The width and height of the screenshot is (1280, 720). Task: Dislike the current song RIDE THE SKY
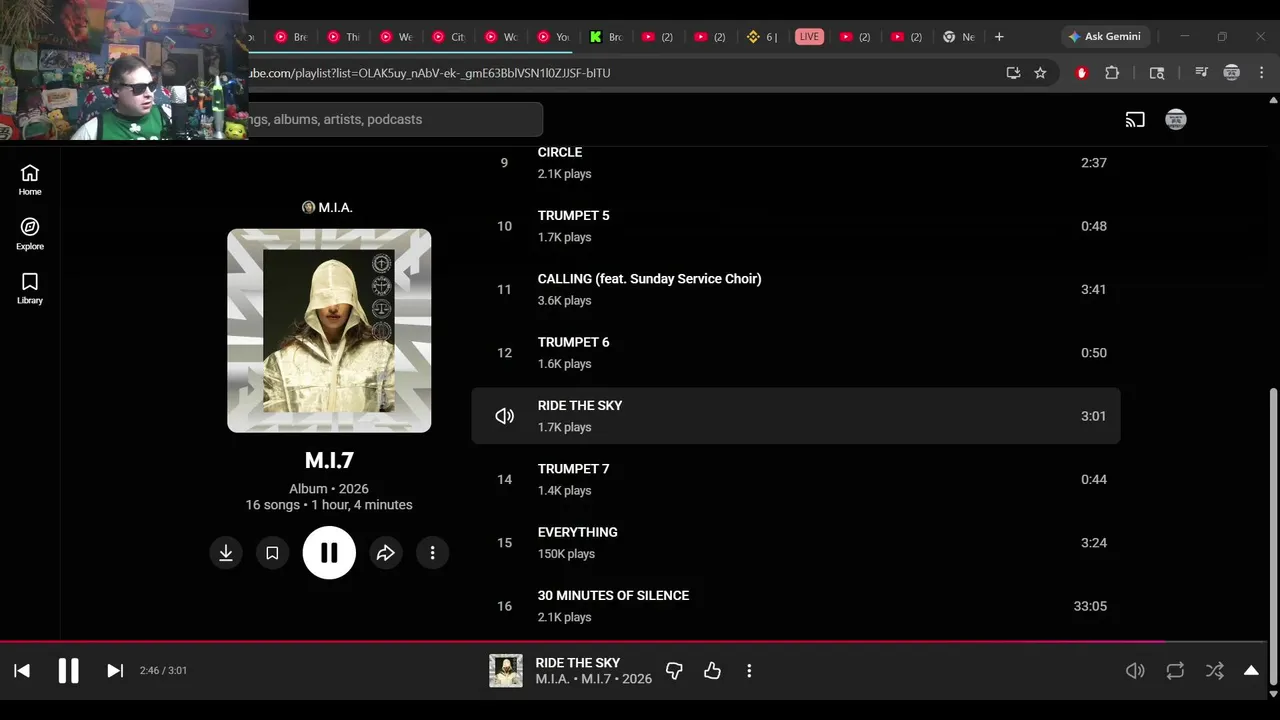(674, 671)
